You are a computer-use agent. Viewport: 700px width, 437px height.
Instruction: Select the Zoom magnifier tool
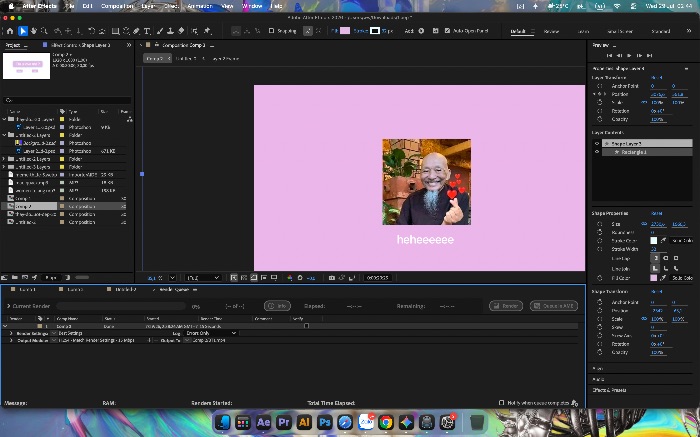point(44,31)
